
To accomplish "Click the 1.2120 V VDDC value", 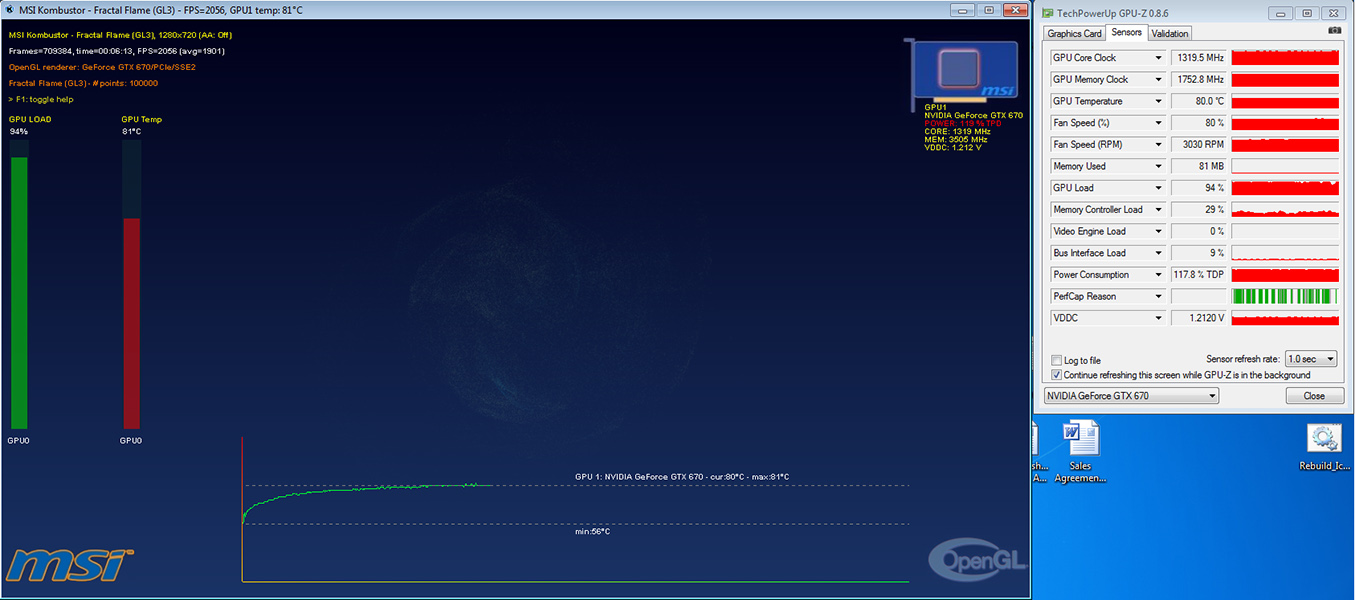I will tap(1199, 318).
